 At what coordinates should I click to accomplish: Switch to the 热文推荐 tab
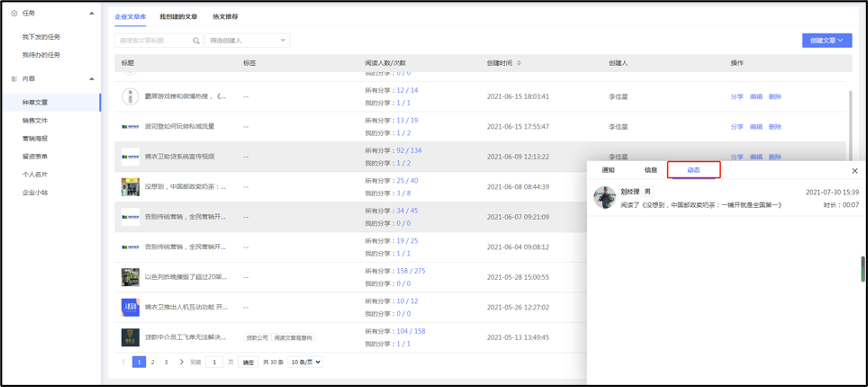pos(225,17)
